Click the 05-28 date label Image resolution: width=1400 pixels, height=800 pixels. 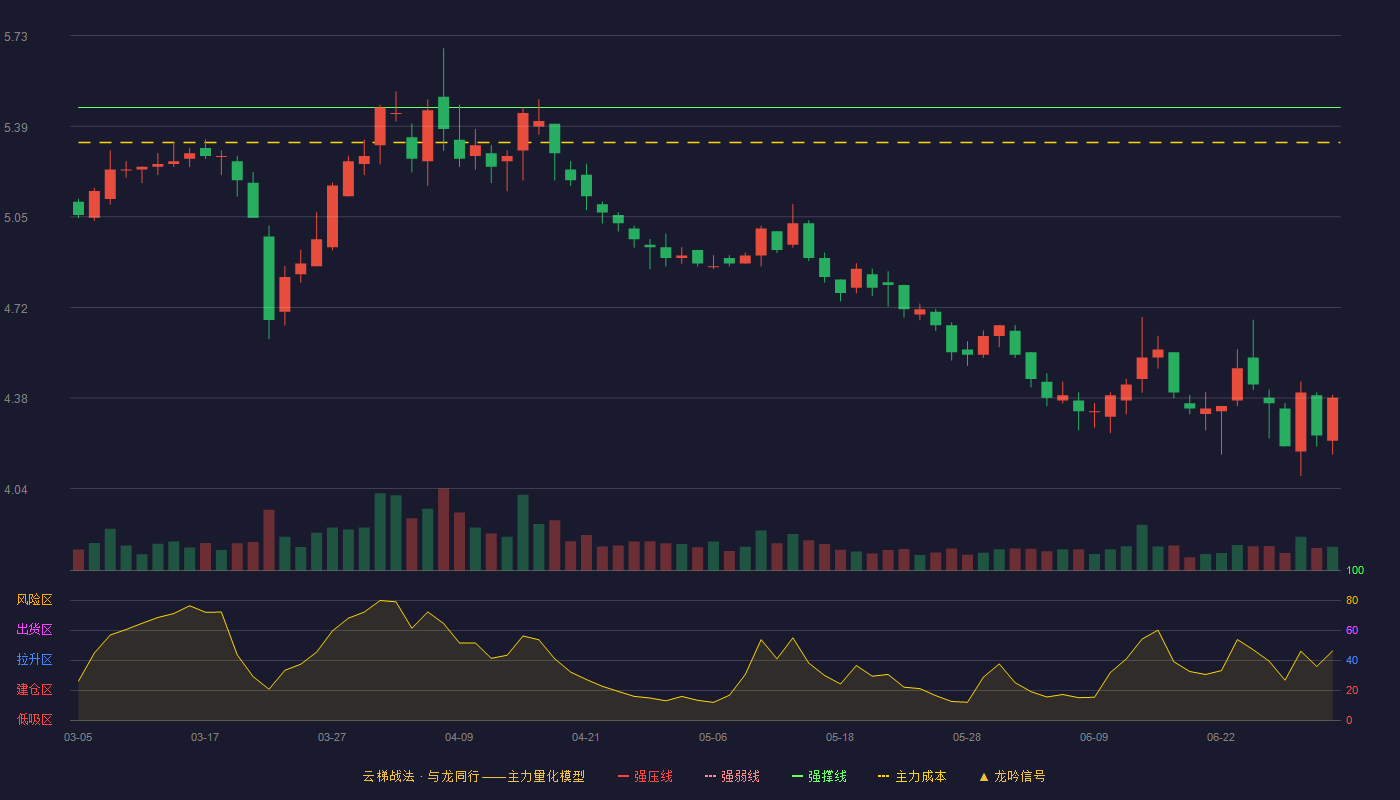click(x=967, y=737)
